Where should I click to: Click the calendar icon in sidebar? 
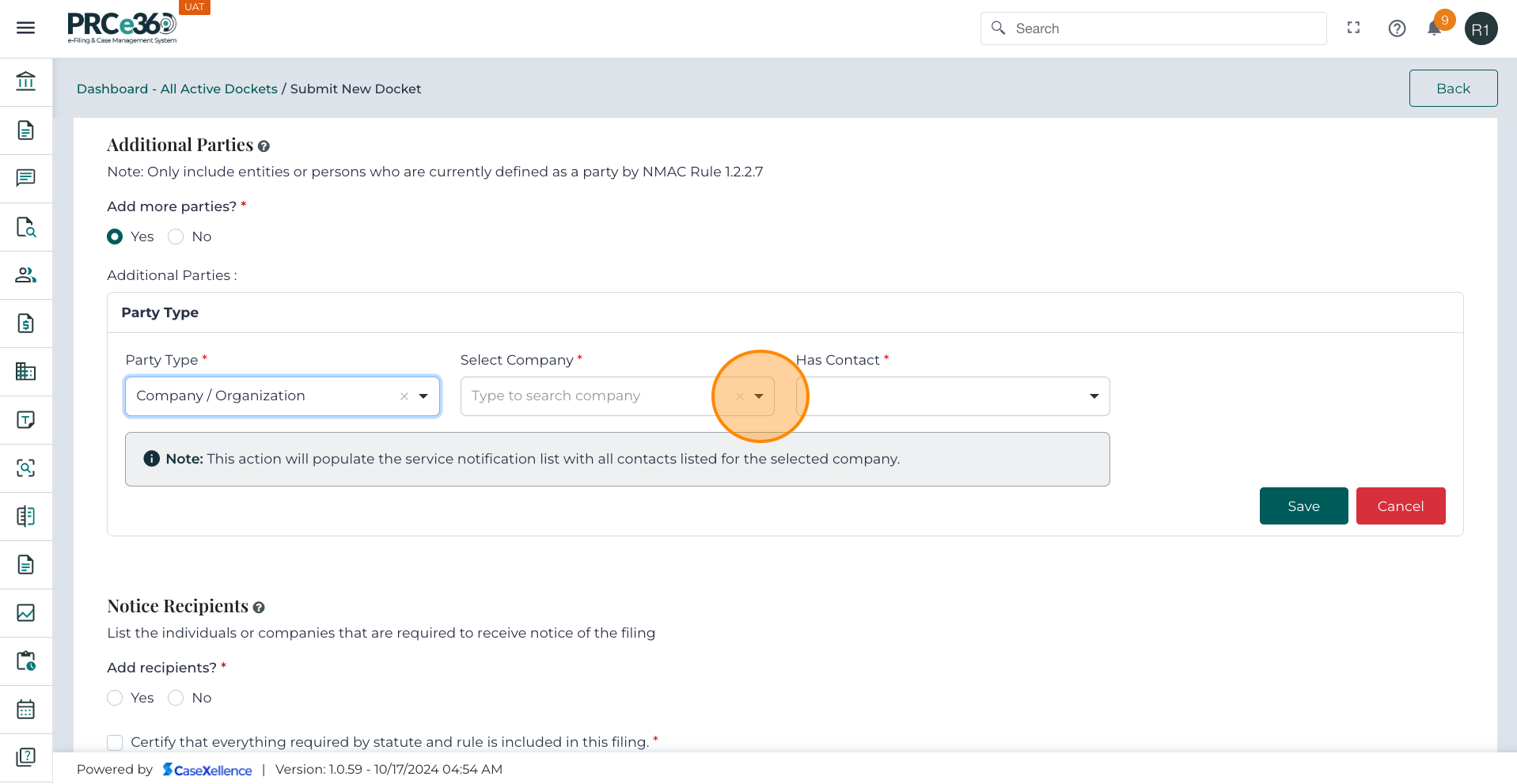tap(25, 709)
